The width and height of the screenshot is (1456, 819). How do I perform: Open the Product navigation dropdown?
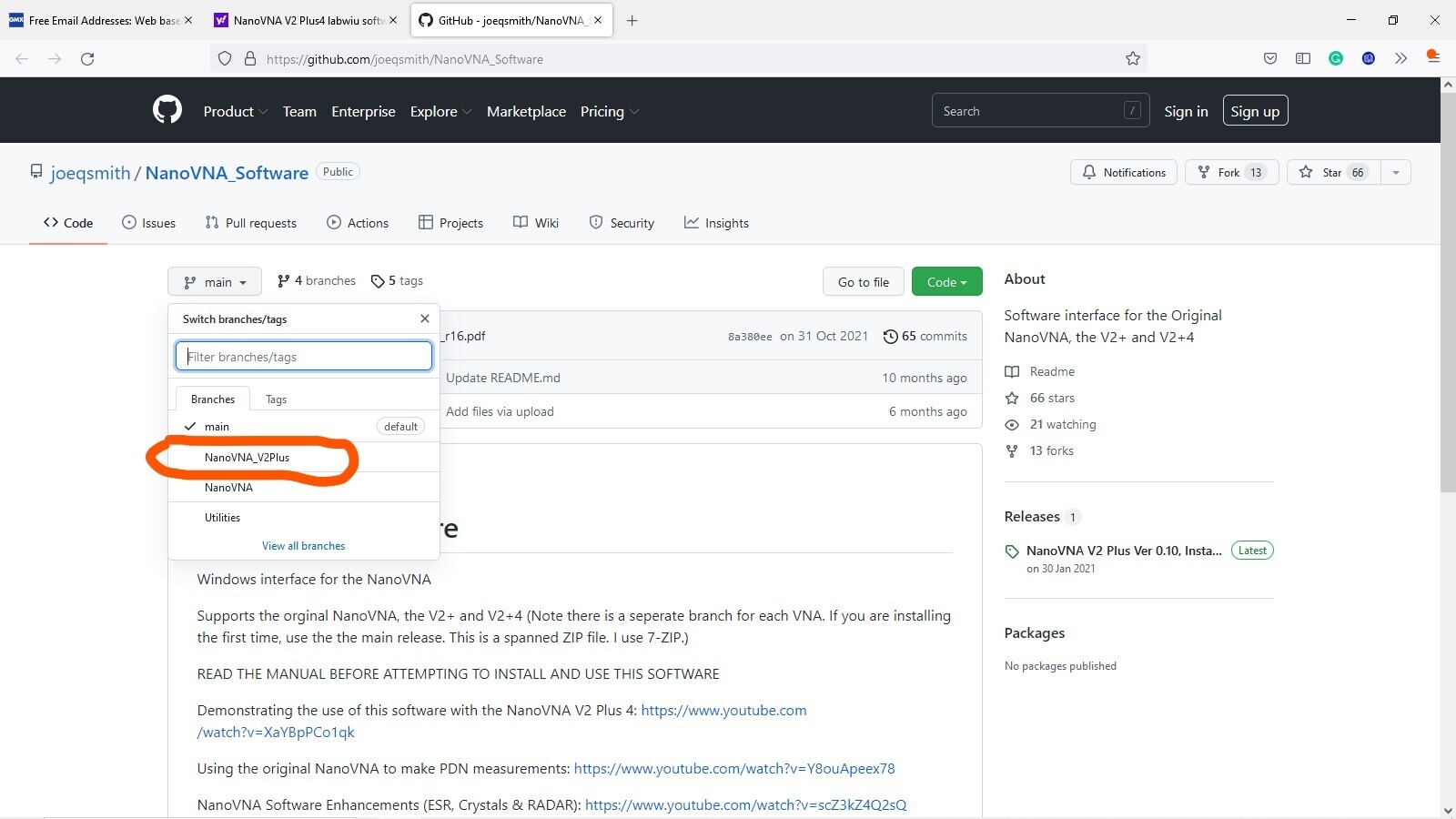(235, 111)
